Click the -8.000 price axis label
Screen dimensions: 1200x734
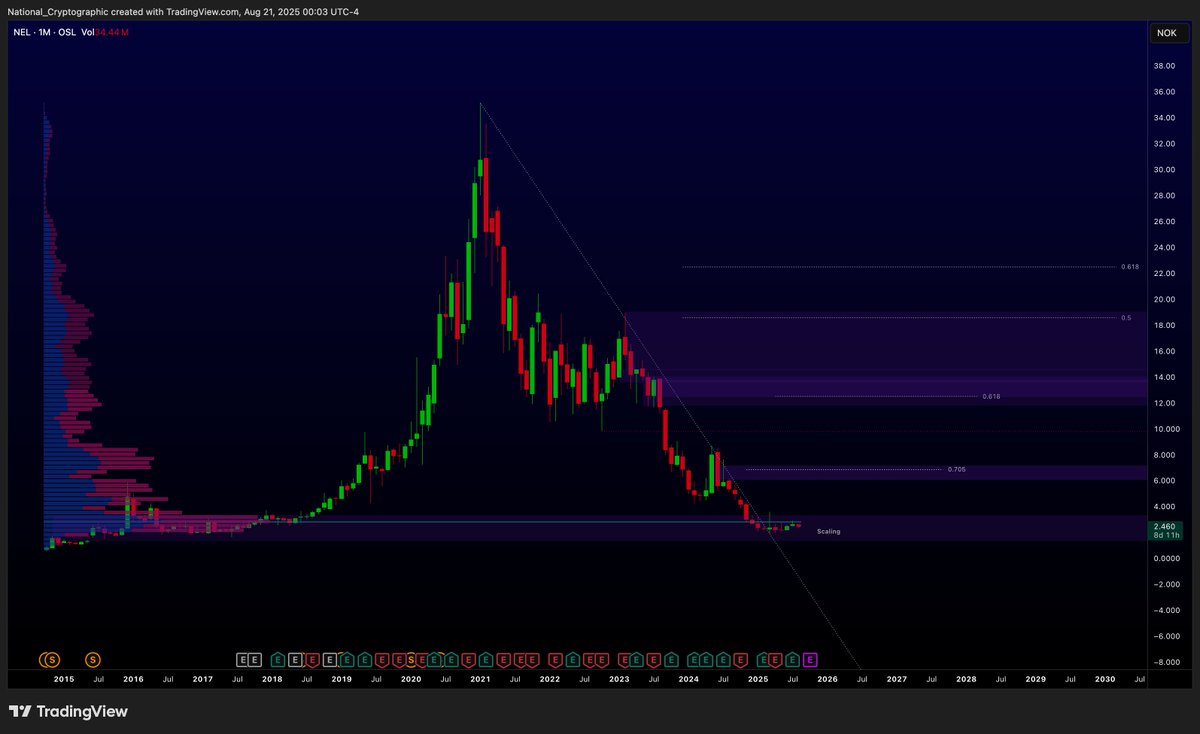[1165, 663]
